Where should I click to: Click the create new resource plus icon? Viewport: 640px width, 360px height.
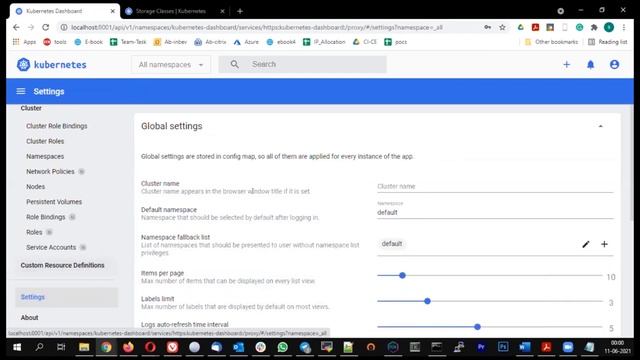click(567, 64)
